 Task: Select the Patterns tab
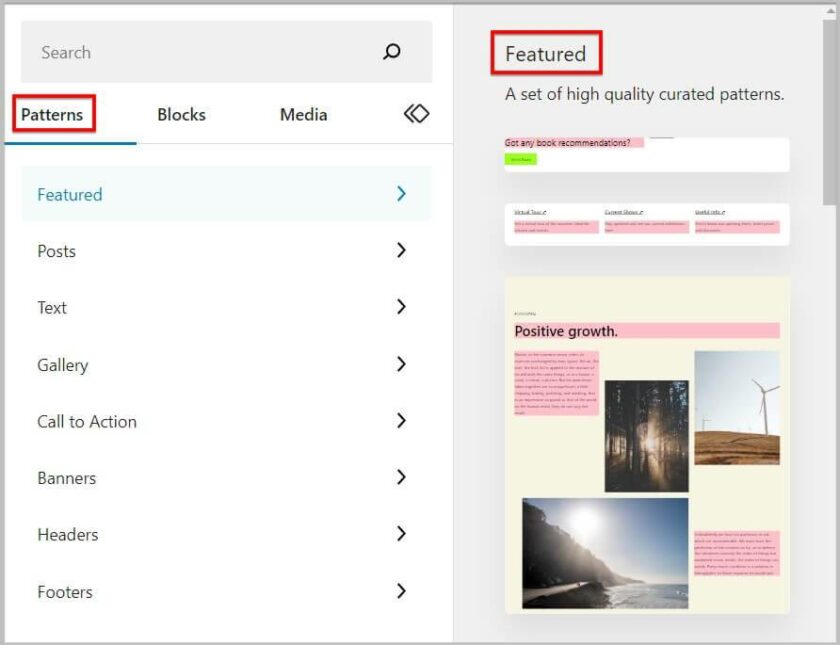(54, 114)
